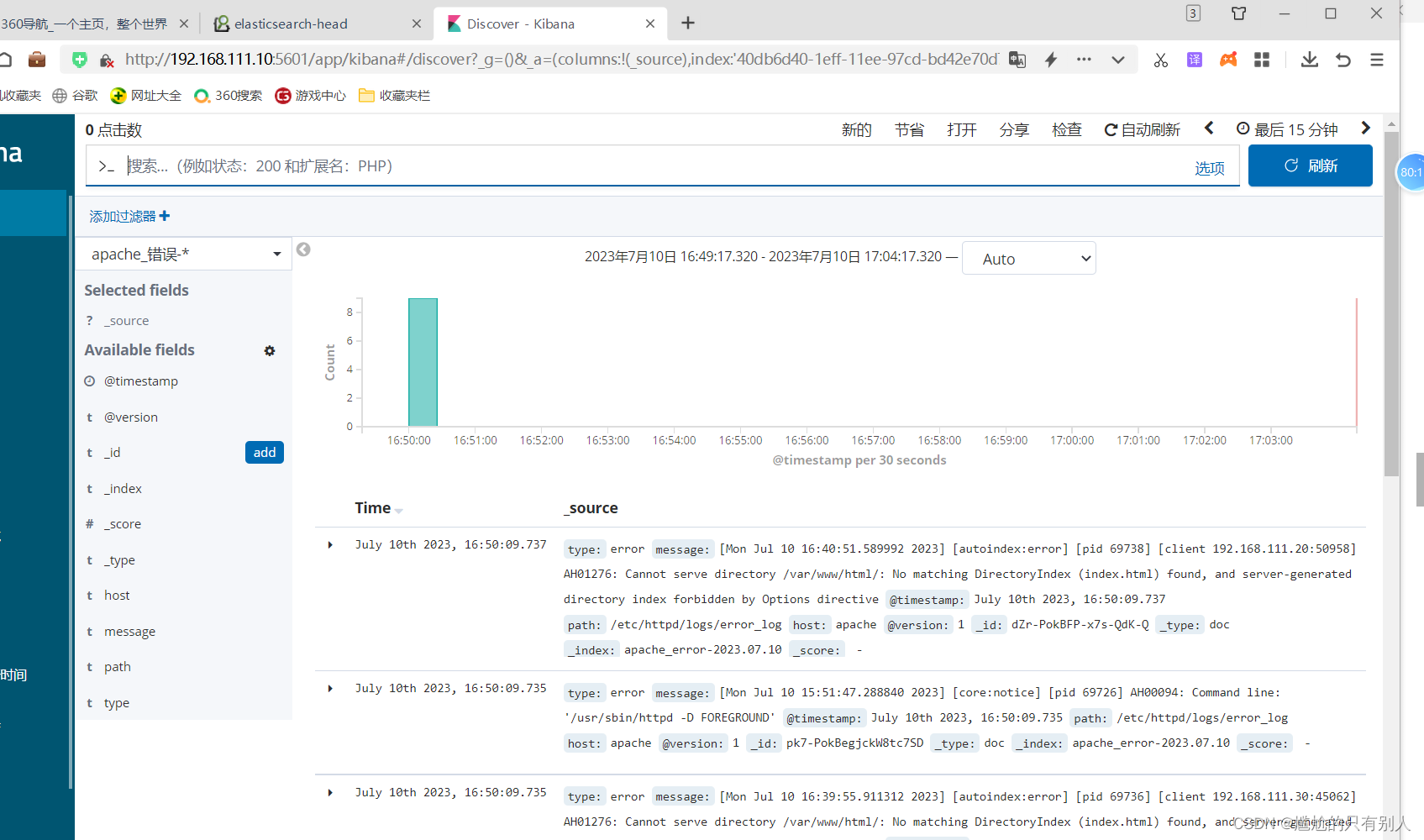Expand the 16:50:09.737 log entry
The width and height of the screenshot is (1424, 840).
click(330, 545)
